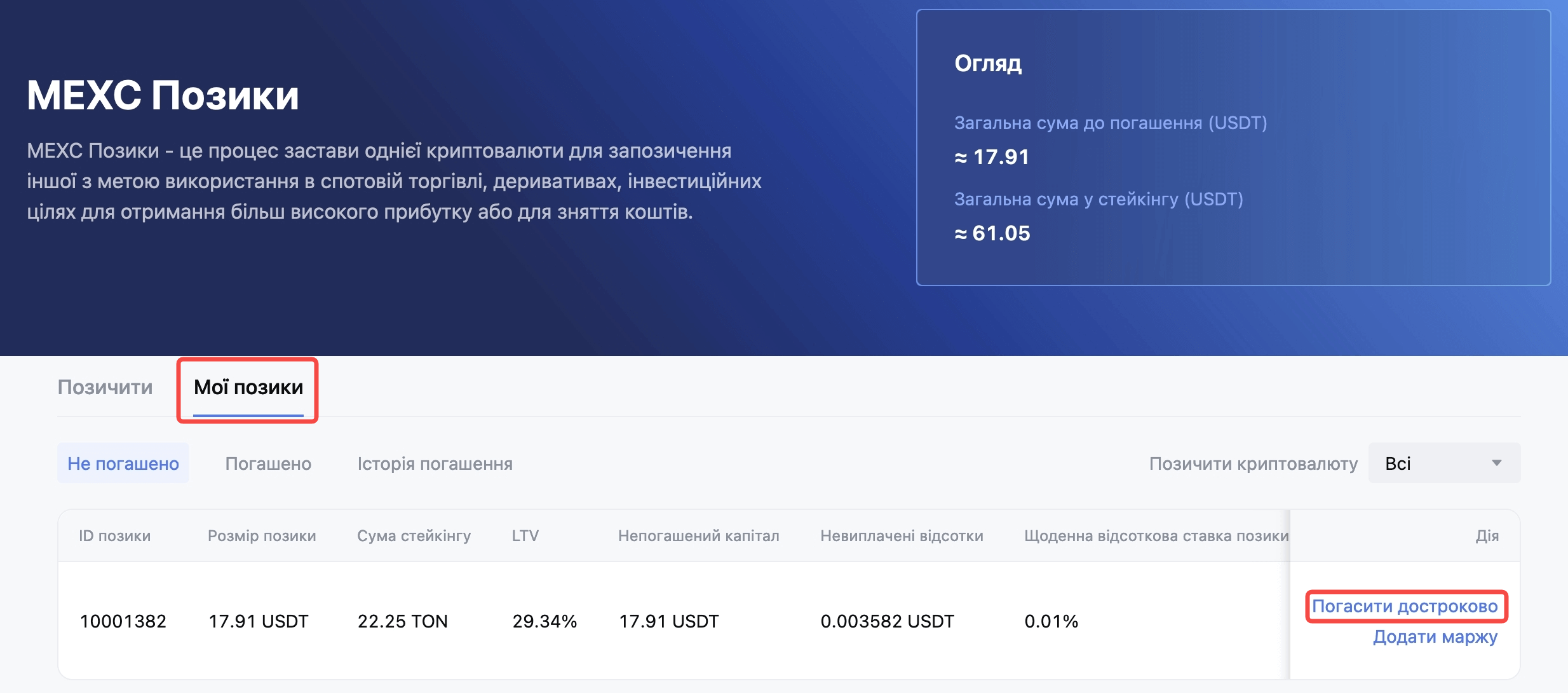Click the ID позики column header

click(x=115, y=536)
